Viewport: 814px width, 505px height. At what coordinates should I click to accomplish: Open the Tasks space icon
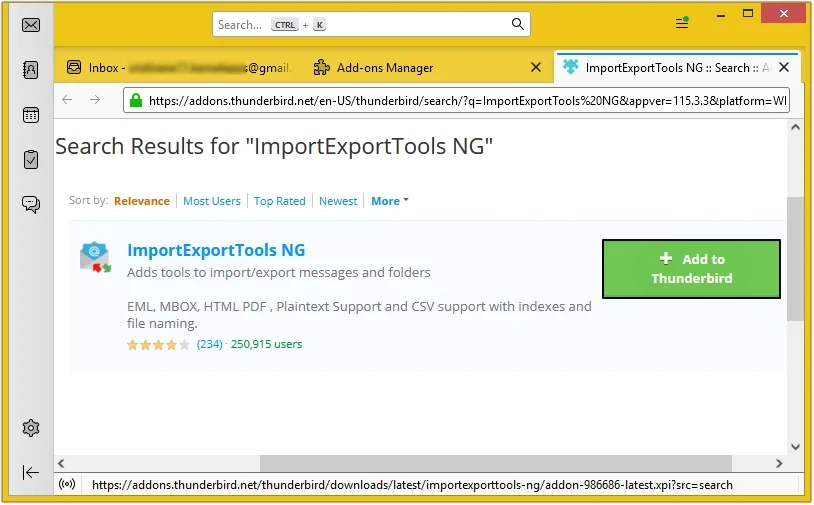pos(31,159)
